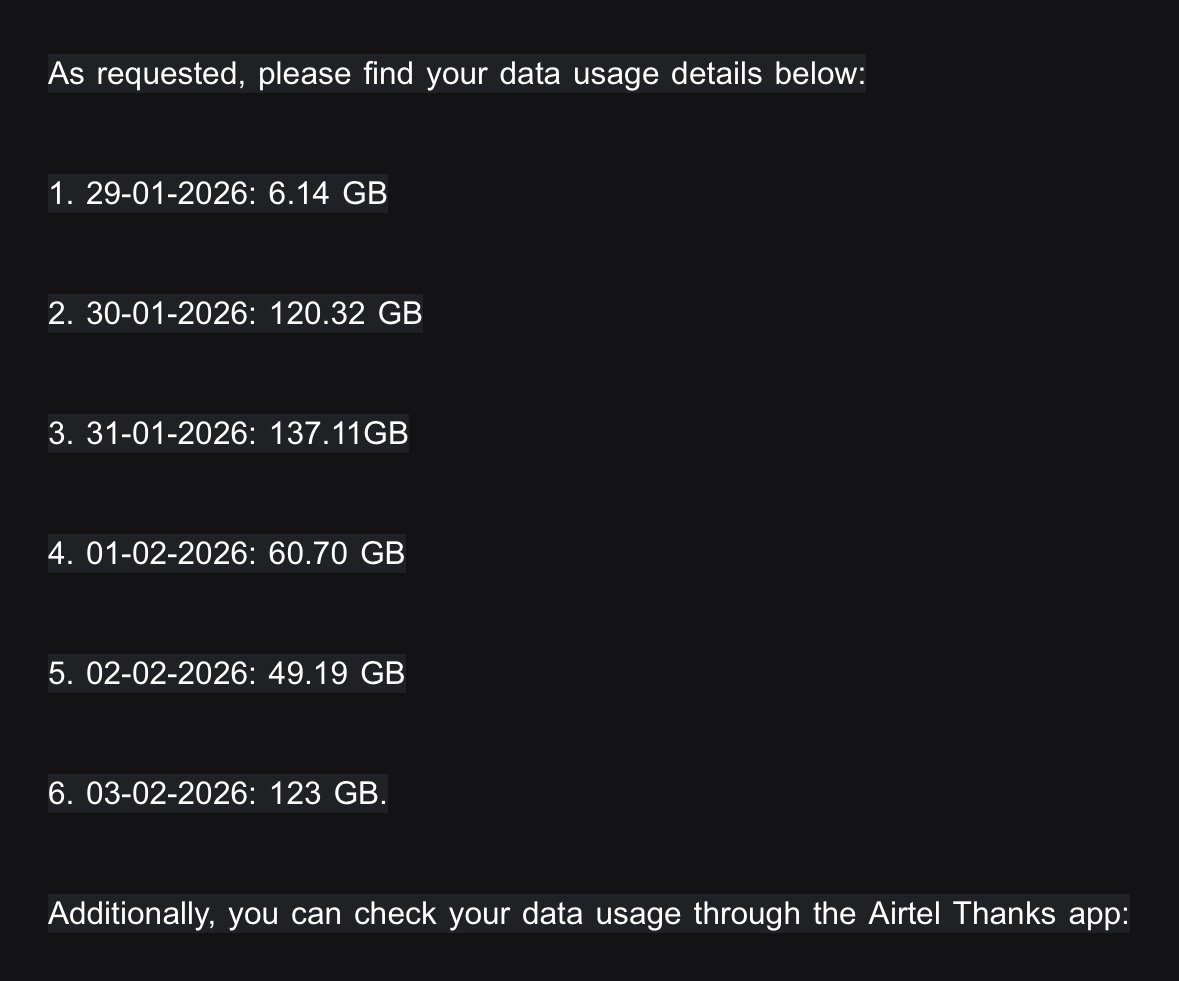Select the 60.70 GB usage value
Screen dimensions: 1179x981
tap(337, 553)
